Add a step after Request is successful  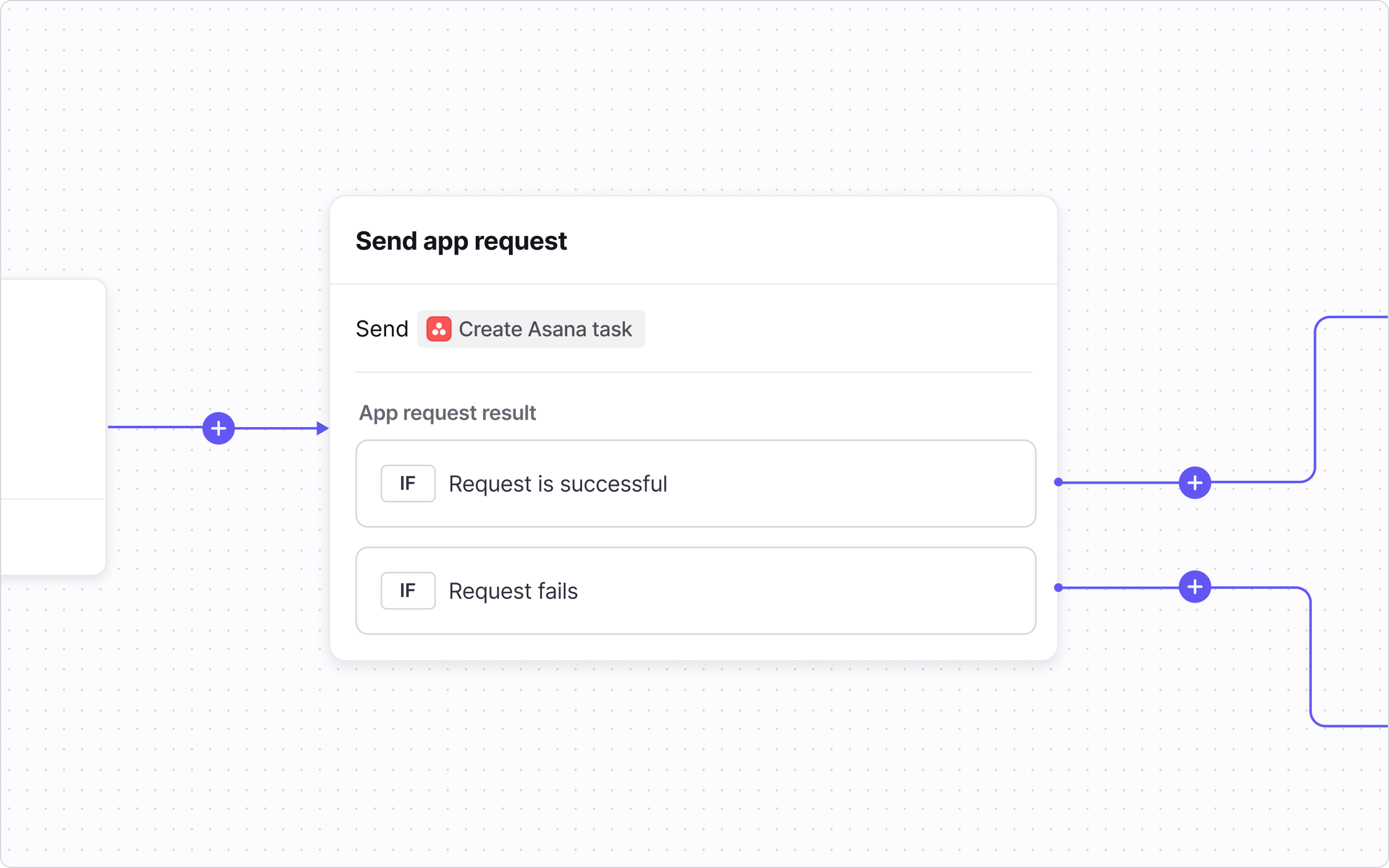point(1194,483)
